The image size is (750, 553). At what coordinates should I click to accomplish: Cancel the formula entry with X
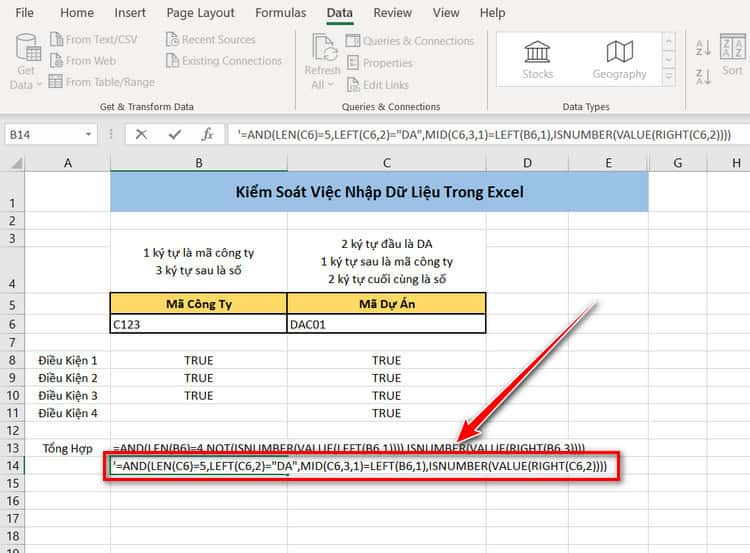141,134
